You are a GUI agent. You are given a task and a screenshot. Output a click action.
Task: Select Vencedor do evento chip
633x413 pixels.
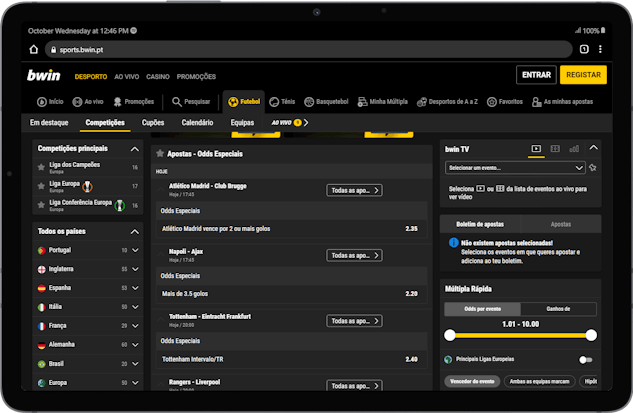472,381
